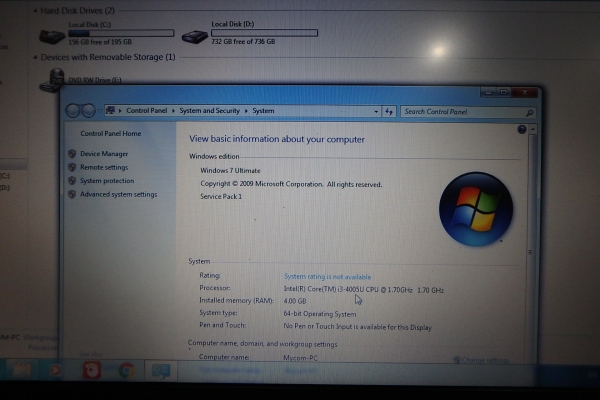600x400 pixels.
Task: Click the System protection shield icon
Action: click(72, 181)
